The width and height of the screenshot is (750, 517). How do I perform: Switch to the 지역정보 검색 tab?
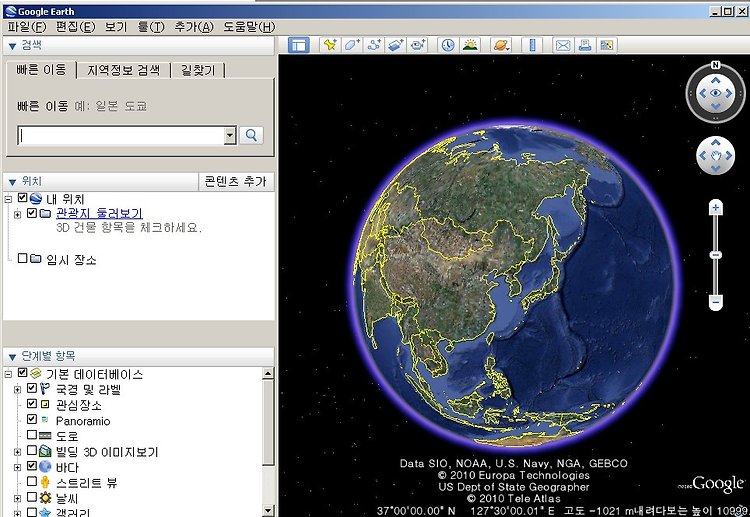coord(123,70)
